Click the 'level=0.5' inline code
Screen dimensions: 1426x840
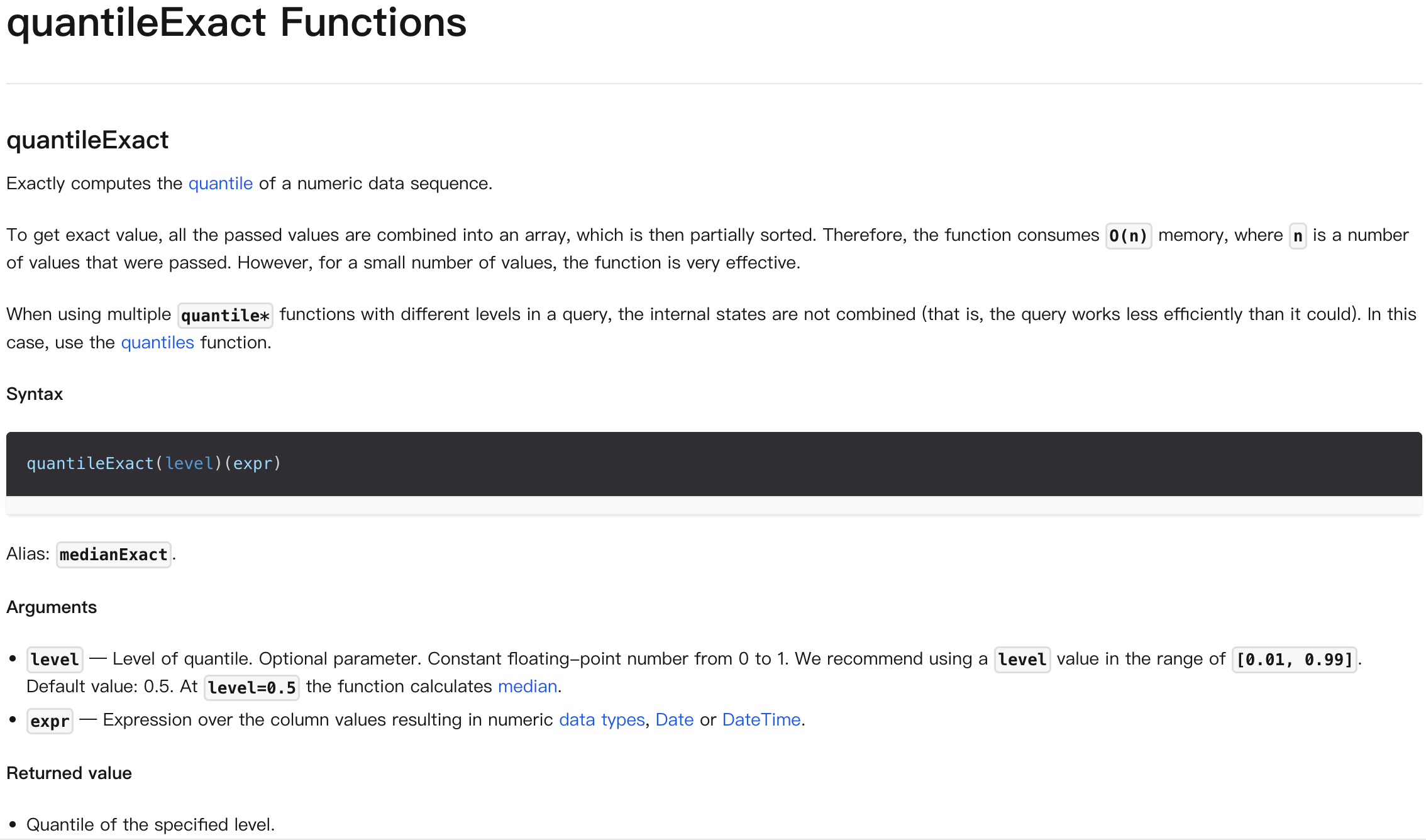[251, 687]
